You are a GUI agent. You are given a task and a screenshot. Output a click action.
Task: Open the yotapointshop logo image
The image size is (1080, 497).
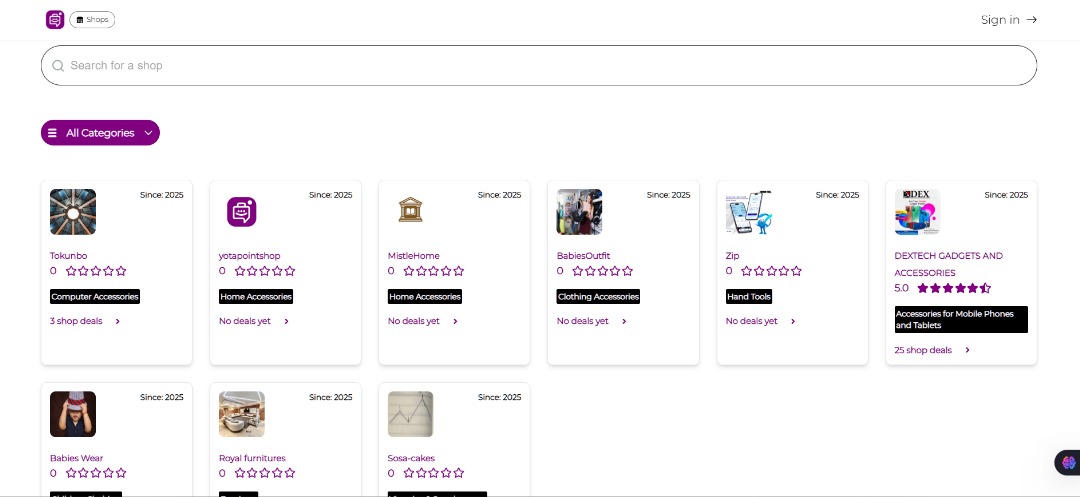click(x=242, y=212)
